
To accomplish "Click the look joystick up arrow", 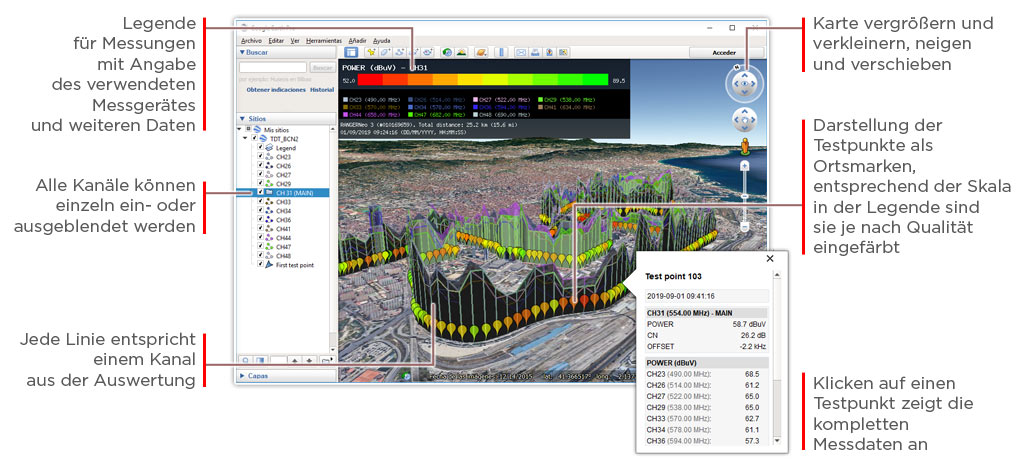I will tap(744, 74).
